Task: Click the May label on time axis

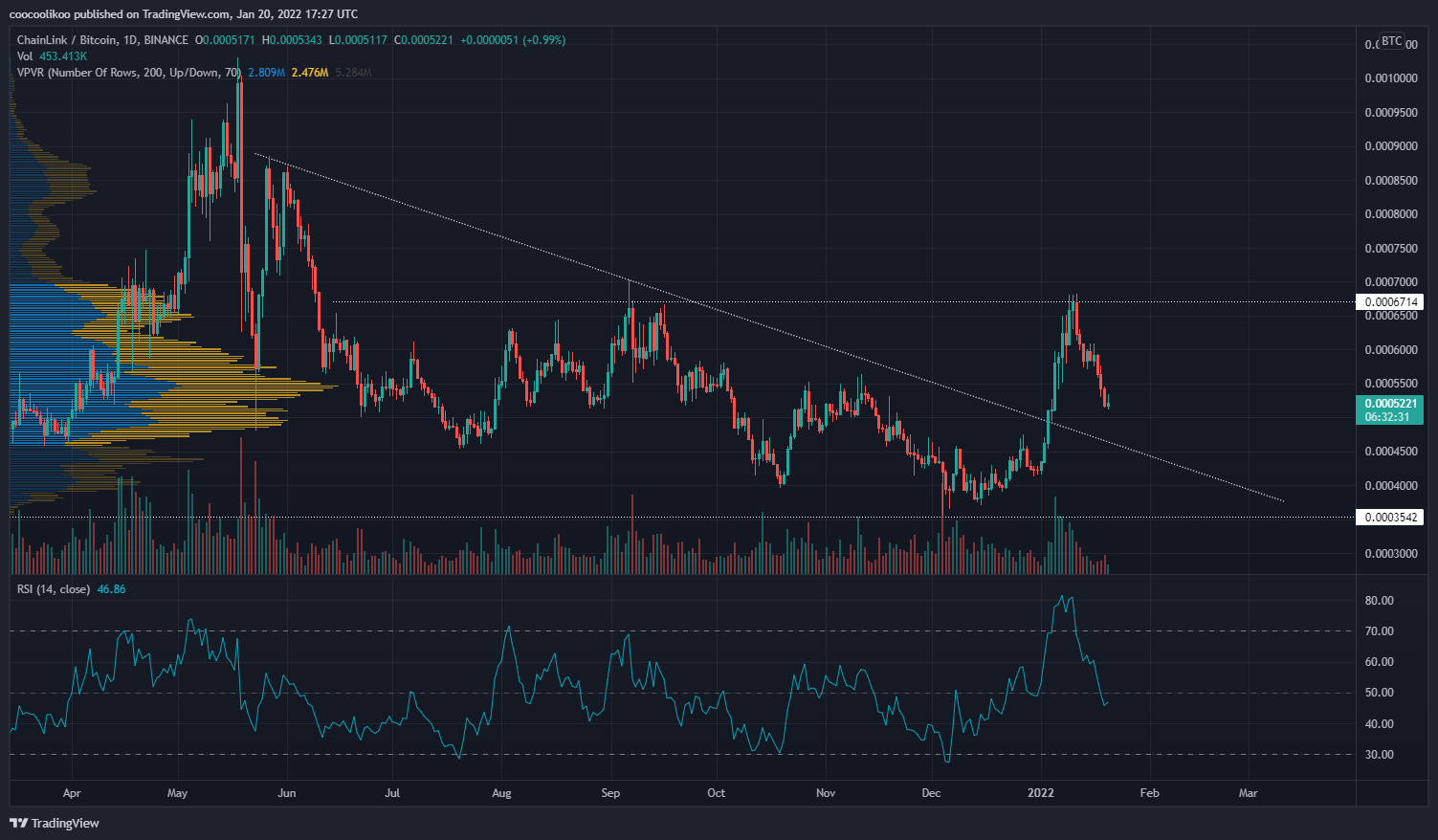Action: pyautogui.click(x=178, y=793)
